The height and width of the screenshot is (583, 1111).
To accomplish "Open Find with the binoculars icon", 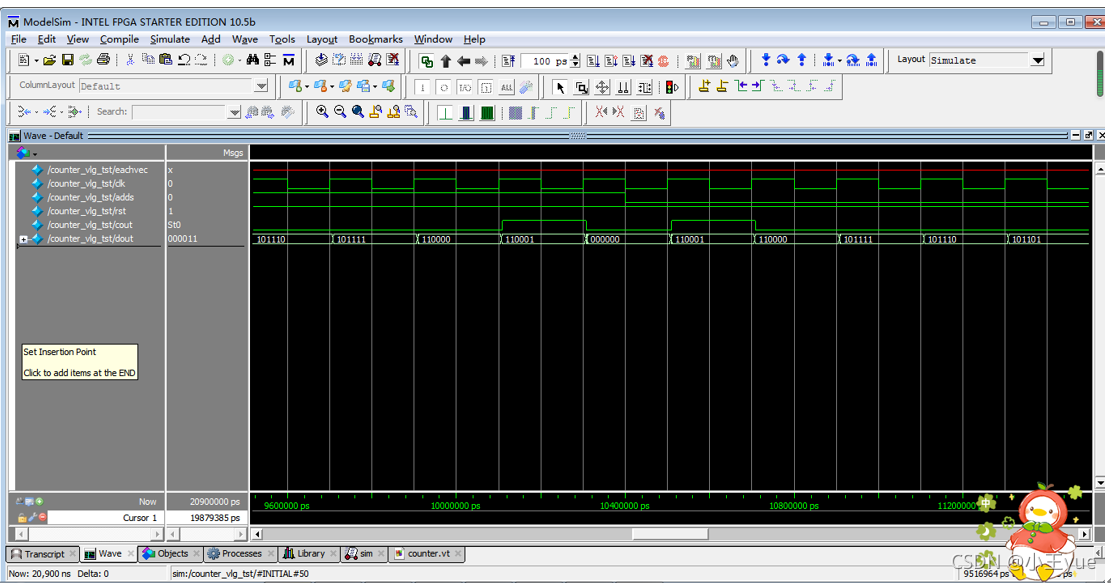I will pos(253,60).
